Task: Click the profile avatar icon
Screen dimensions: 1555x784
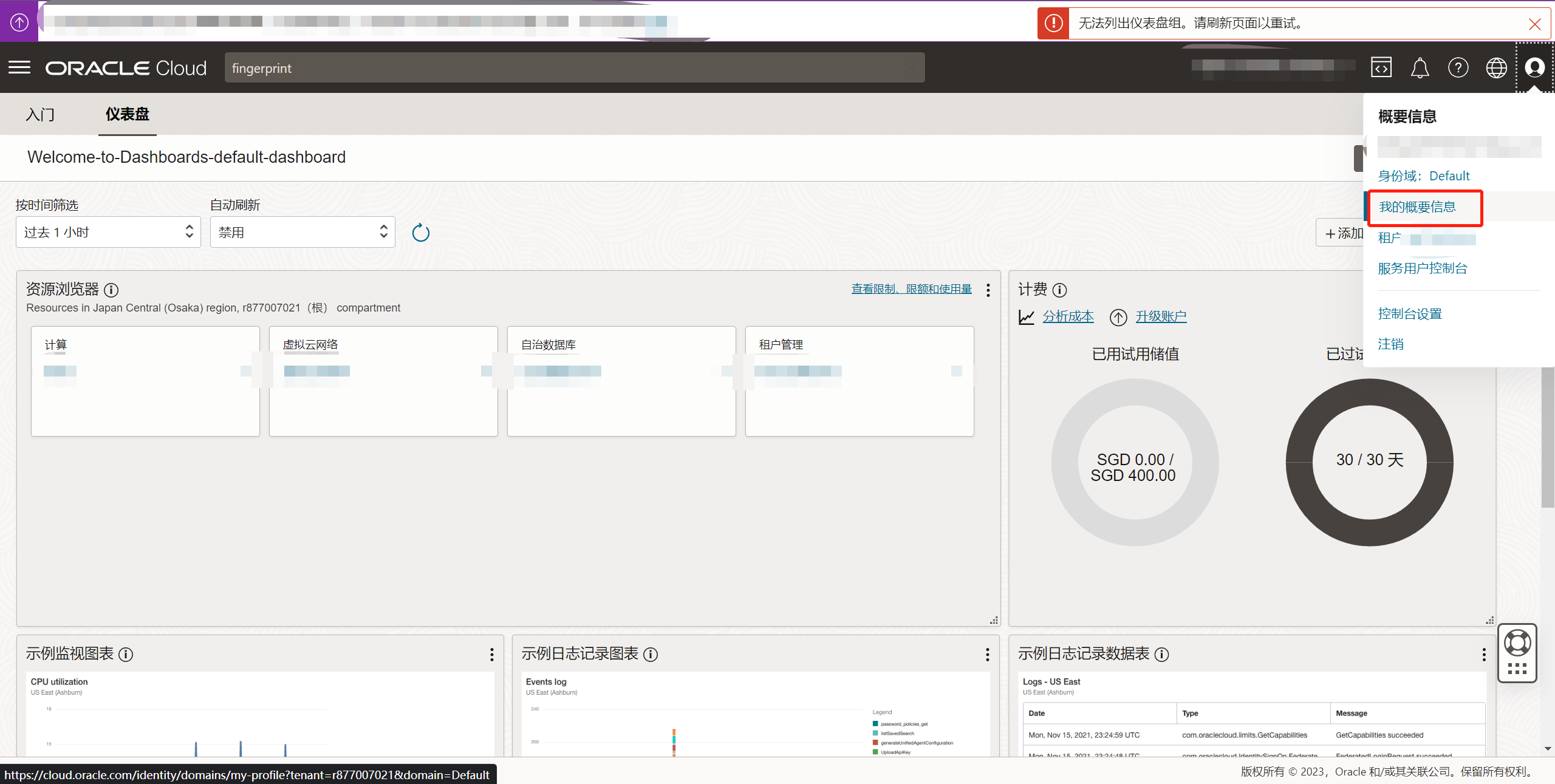Action: [x=1534, y=67]
